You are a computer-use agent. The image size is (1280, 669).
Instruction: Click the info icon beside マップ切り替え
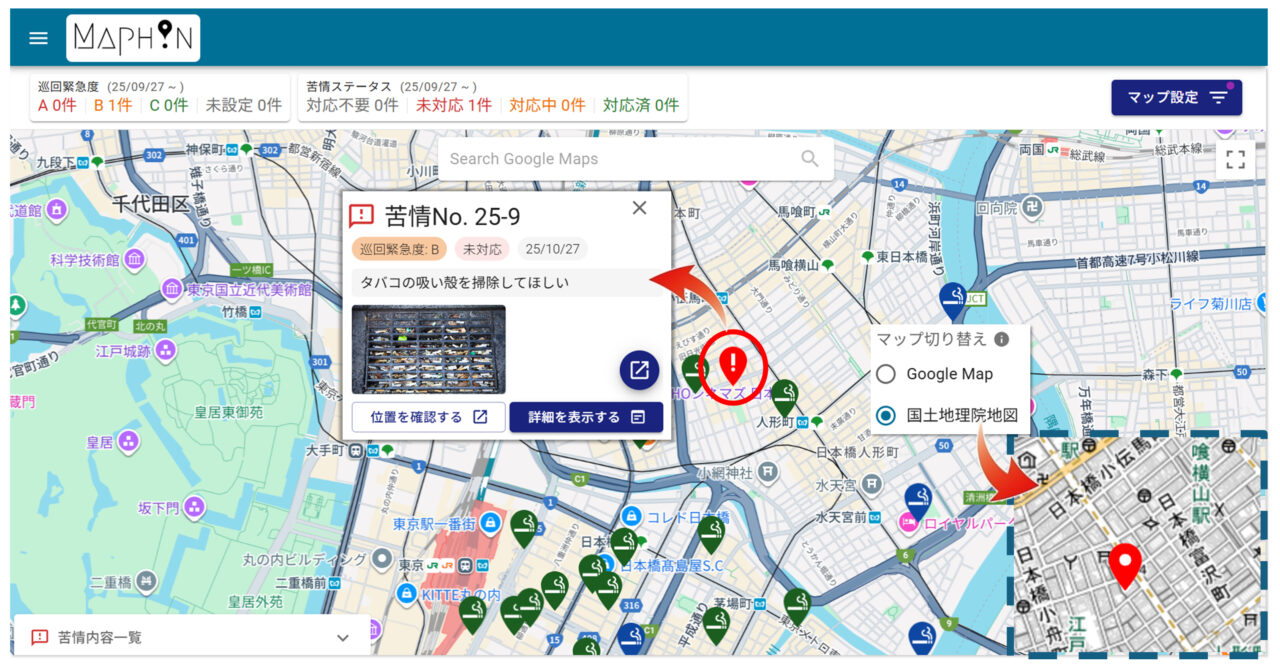1001,339
